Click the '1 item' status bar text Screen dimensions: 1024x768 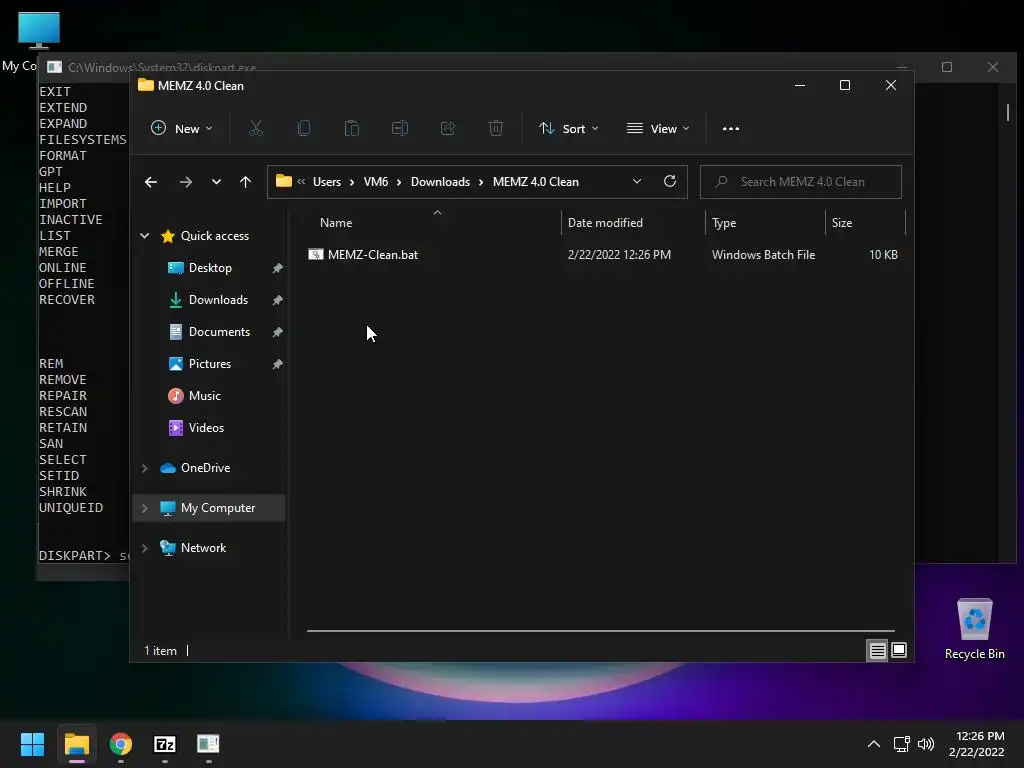click(x=161, y=650)
